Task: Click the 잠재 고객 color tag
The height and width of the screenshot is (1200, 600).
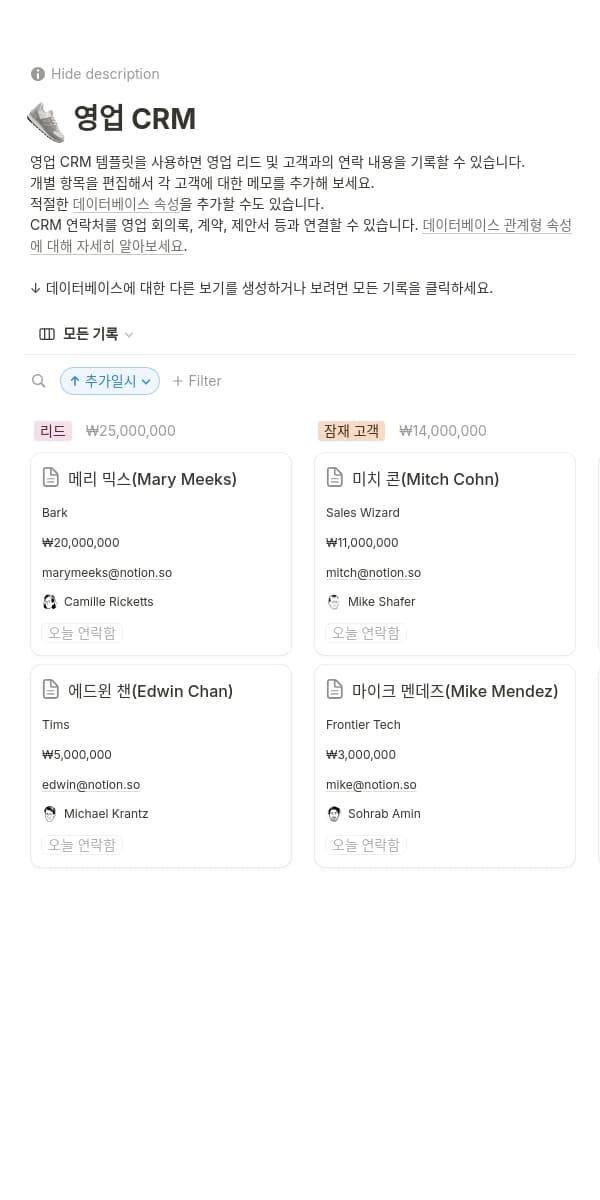Action: point(351,431)
